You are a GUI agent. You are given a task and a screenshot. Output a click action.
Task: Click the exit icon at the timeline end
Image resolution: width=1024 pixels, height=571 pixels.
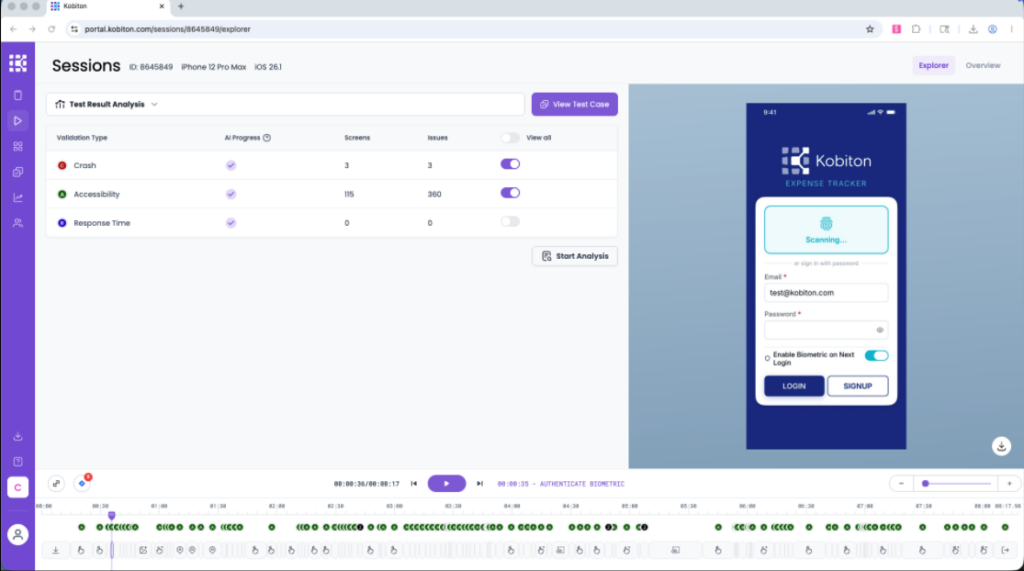coord(1005,550)
